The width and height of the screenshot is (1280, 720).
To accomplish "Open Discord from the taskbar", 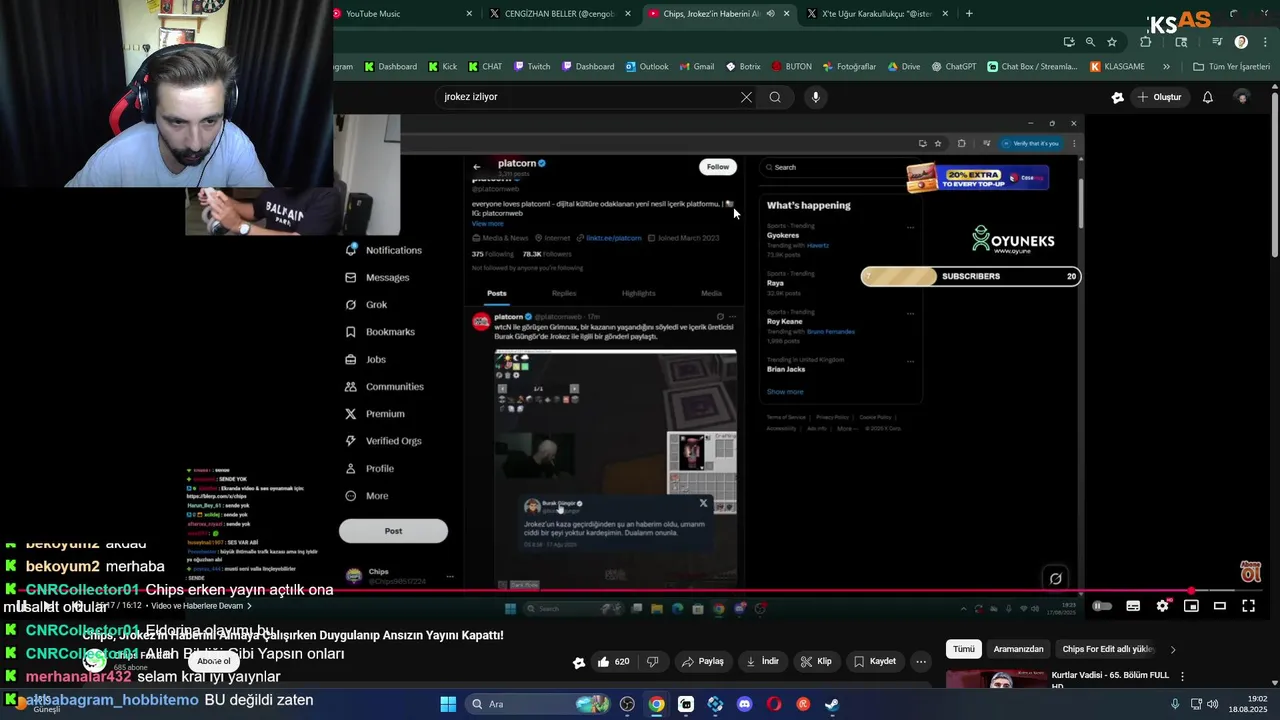I will point(744,704).
